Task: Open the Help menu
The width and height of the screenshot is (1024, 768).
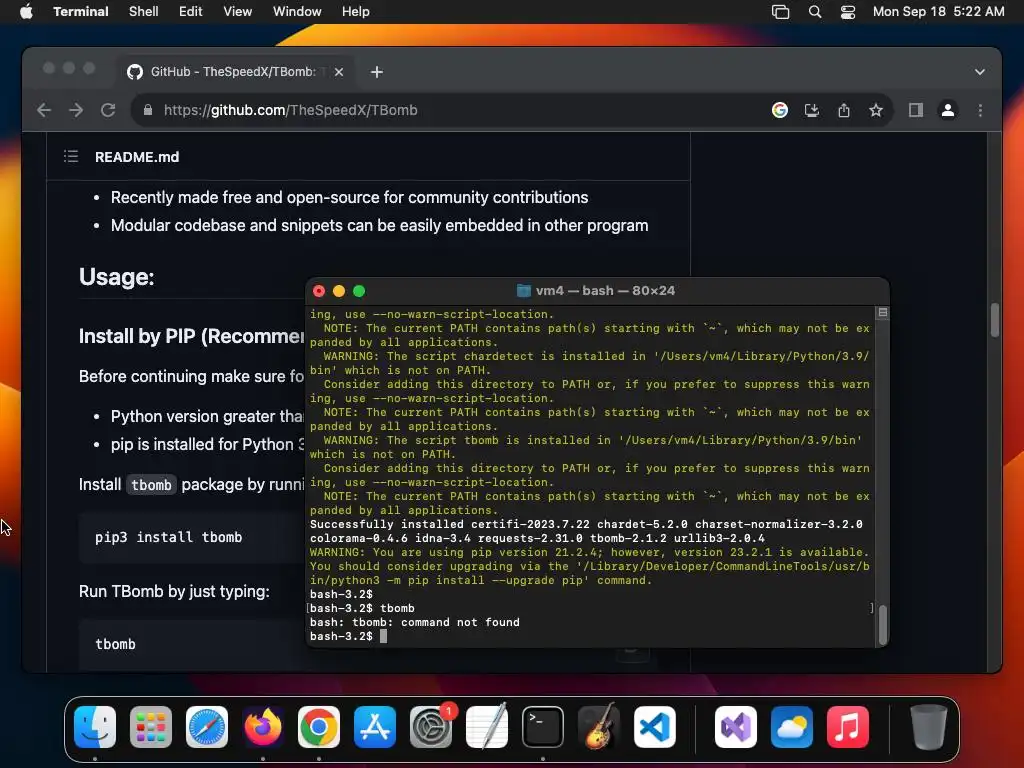Action: tap(355, 12)
